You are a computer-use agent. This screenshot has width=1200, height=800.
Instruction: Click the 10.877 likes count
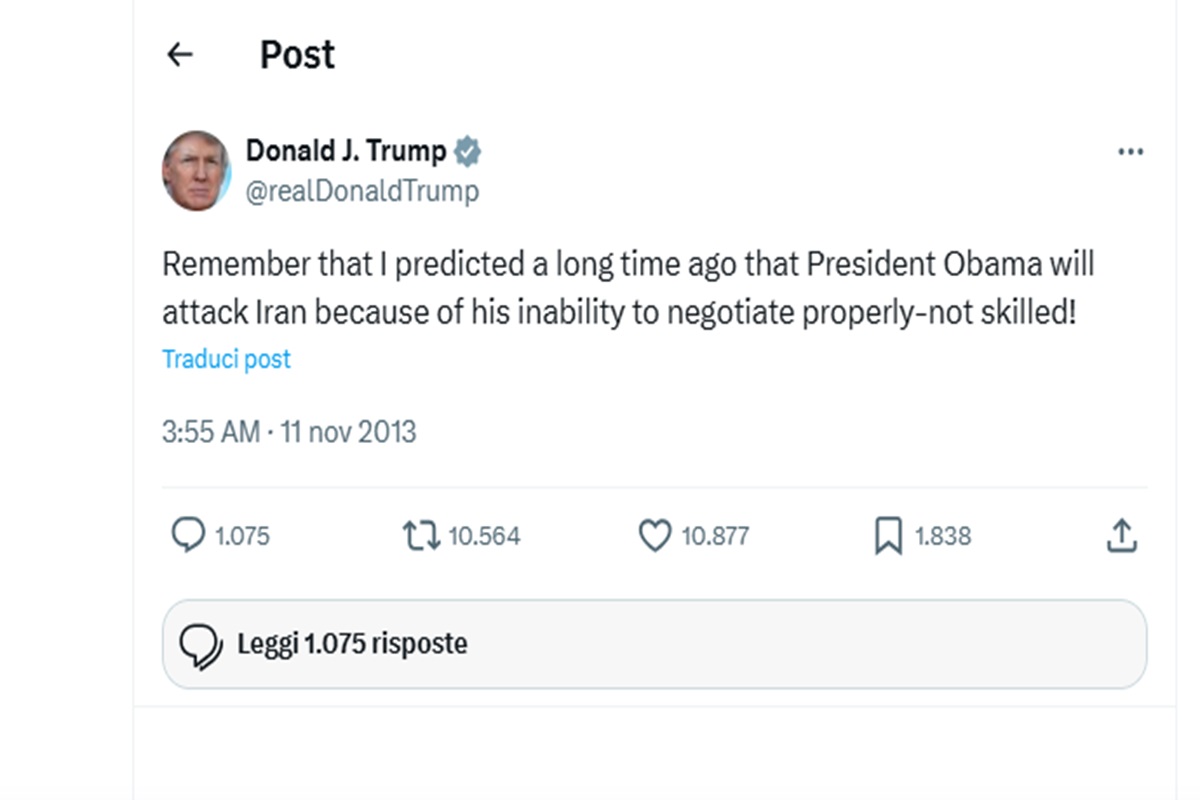715,536
